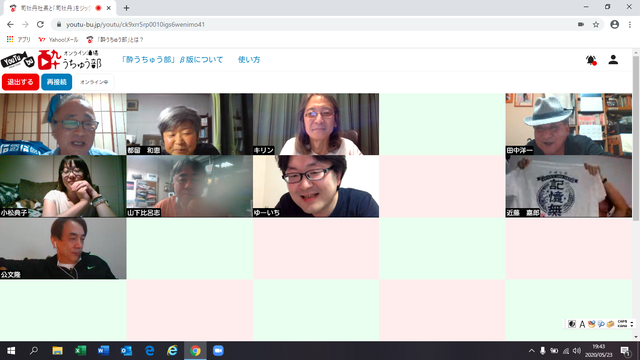Open Zoom from the taskbar
Viewport: 640px width, 360px height.
click(x=218, y=351)
